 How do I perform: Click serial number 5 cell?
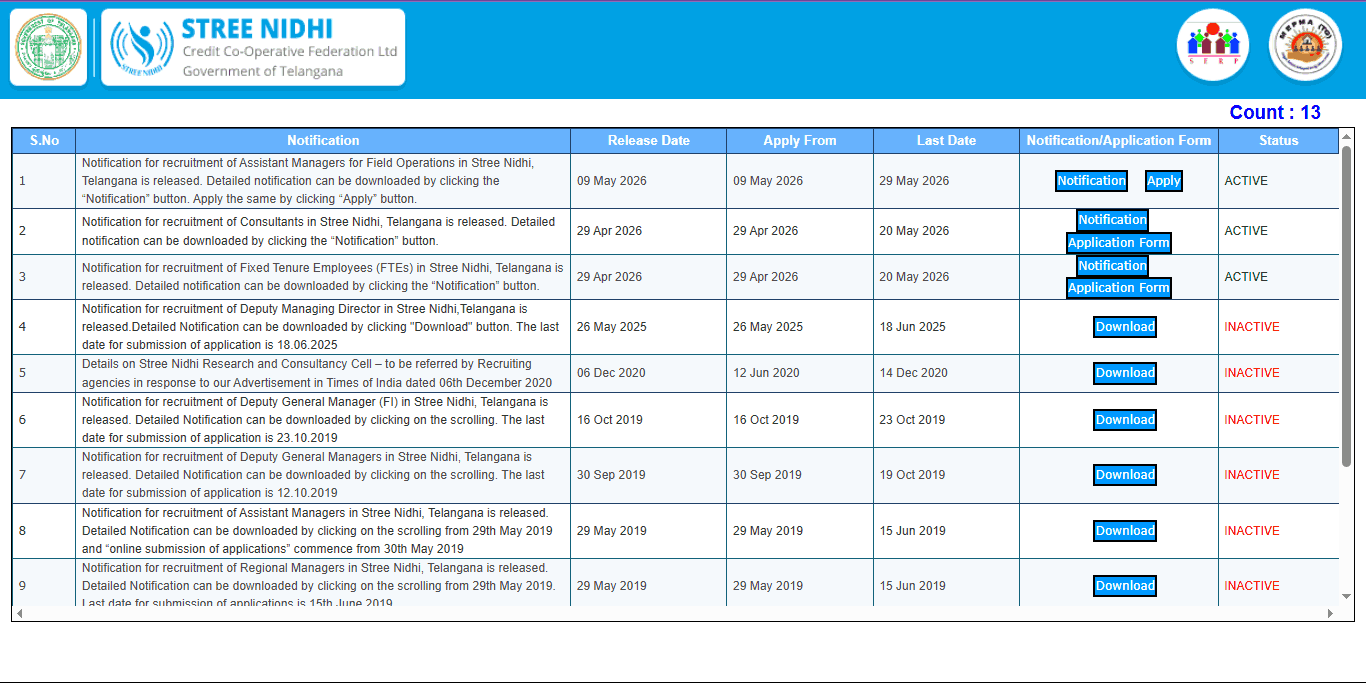(44, 373)
